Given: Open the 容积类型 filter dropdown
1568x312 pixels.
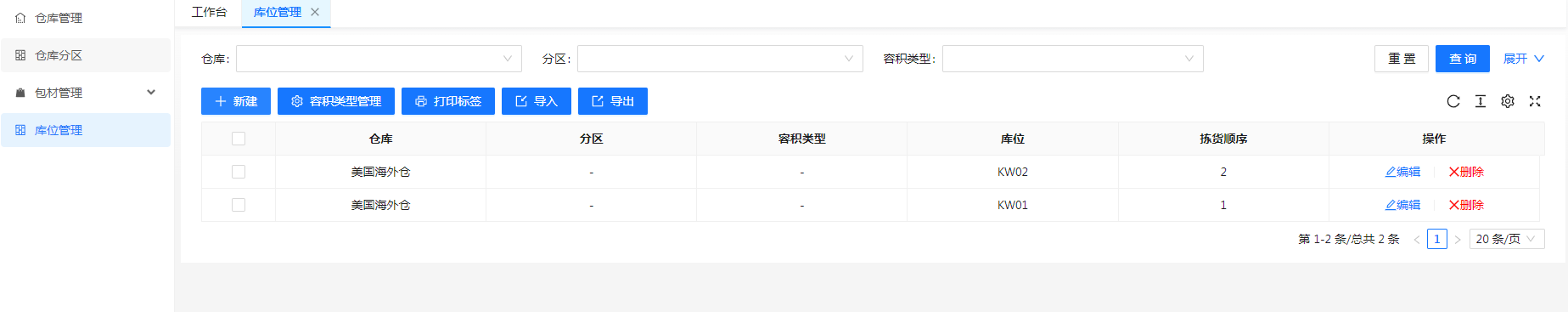Looking at the screenshot, I should coord(1073,59).
